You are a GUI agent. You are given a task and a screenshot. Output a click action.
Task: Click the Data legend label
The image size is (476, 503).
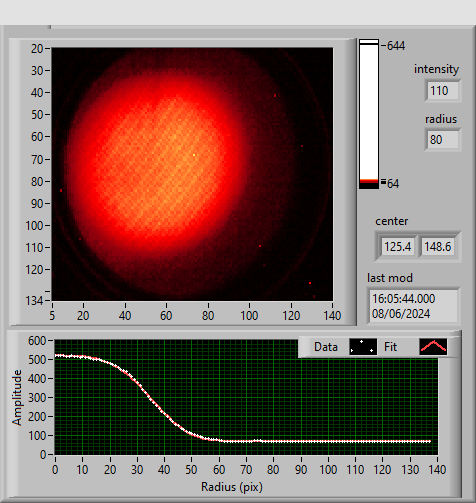tap(326, 347)
